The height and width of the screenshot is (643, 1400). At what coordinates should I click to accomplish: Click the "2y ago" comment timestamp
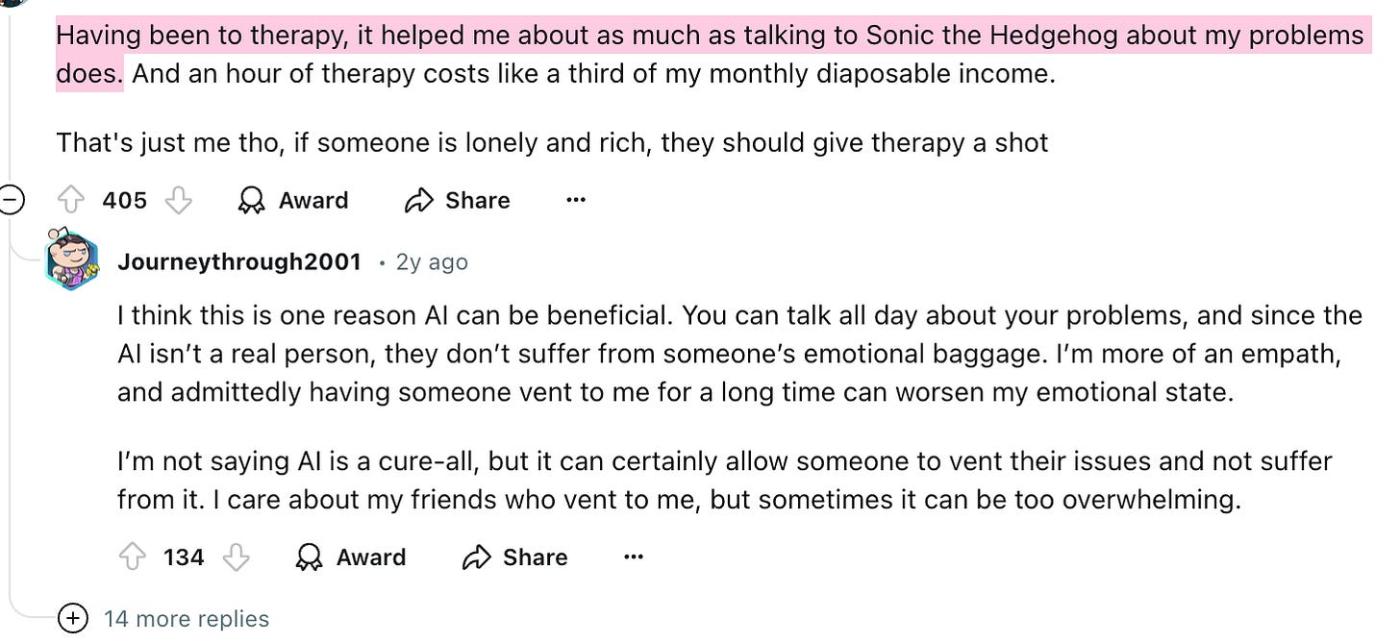[432, 262]
